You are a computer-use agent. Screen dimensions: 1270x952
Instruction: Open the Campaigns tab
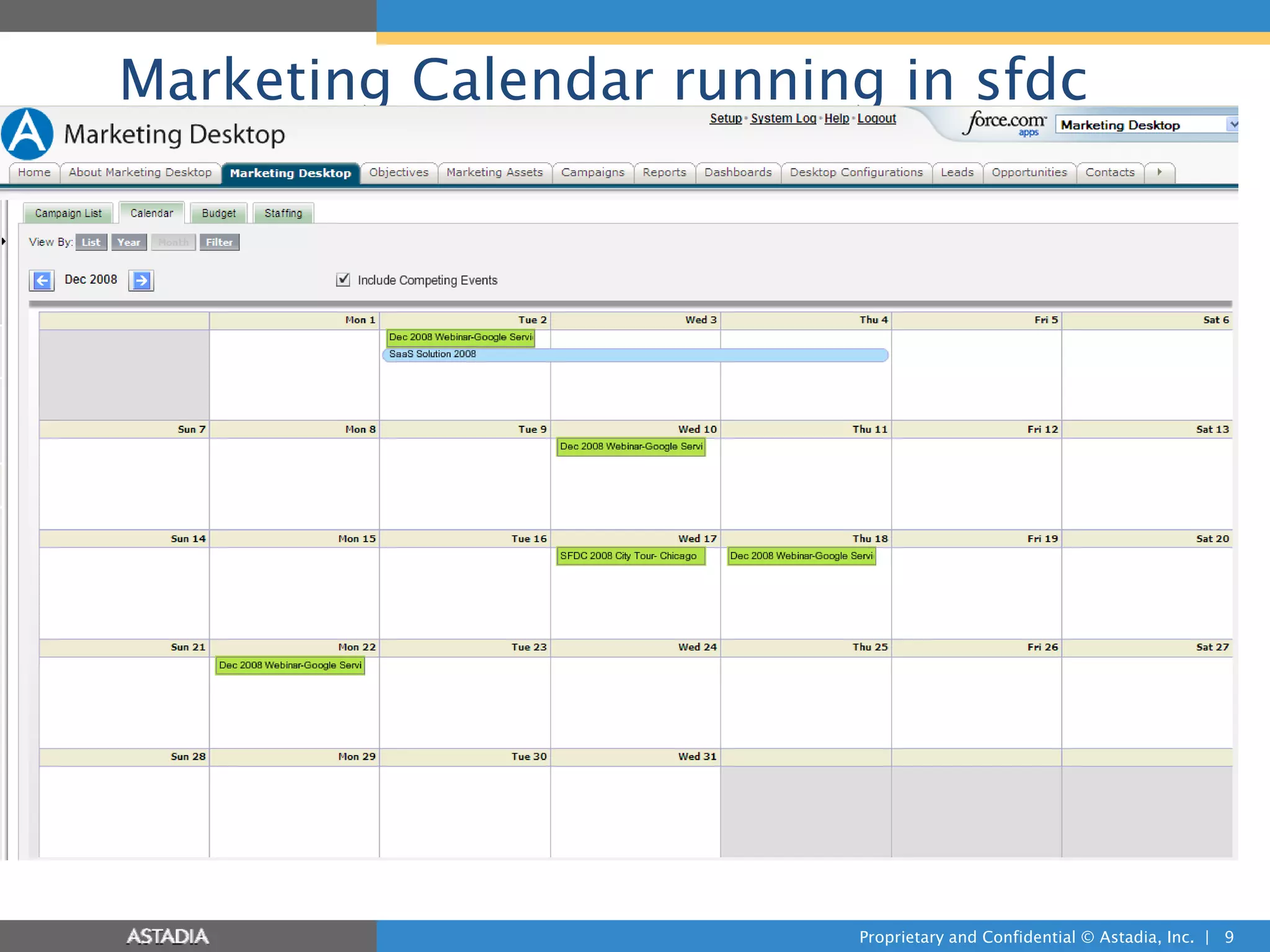(593, 172)
